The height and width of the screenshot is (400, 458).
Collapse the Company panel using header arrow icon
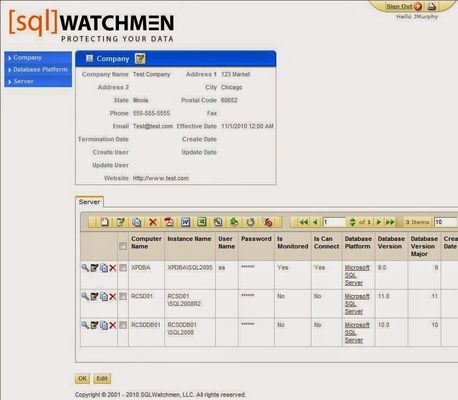click(89, 59)
